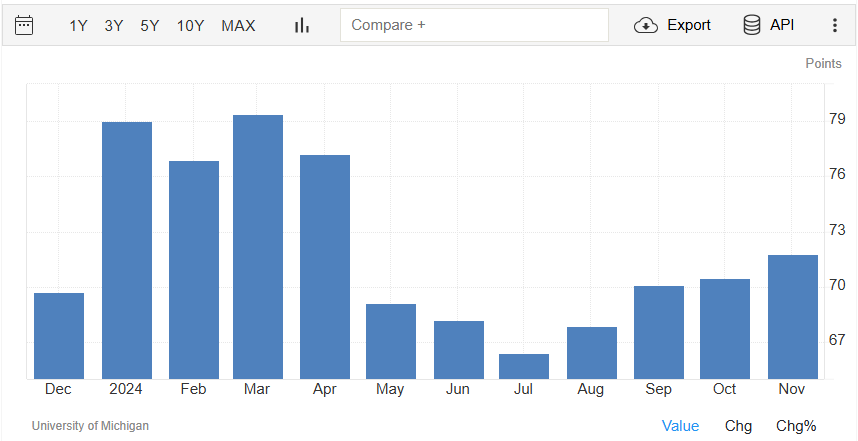The height and width of the screenshot is (441, 858).
Task: Click the database API icon
Action: 751,25
